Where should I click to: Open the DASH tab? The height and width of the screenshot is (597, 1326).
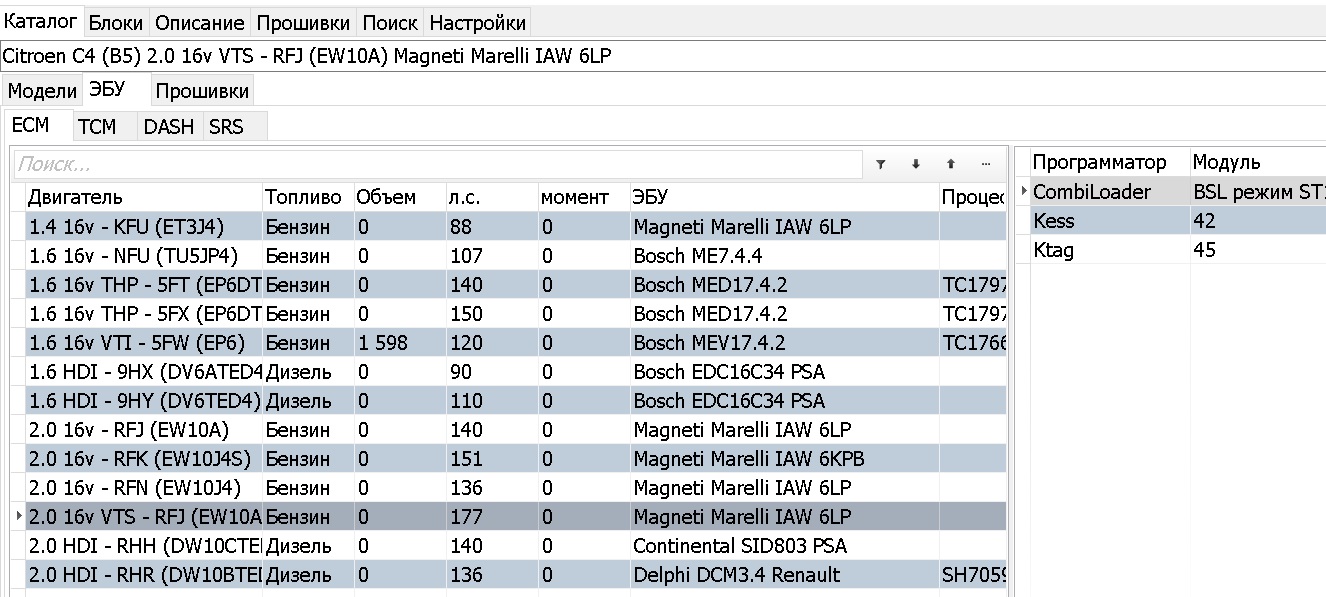pyautogui.click(x=169, y=126)
